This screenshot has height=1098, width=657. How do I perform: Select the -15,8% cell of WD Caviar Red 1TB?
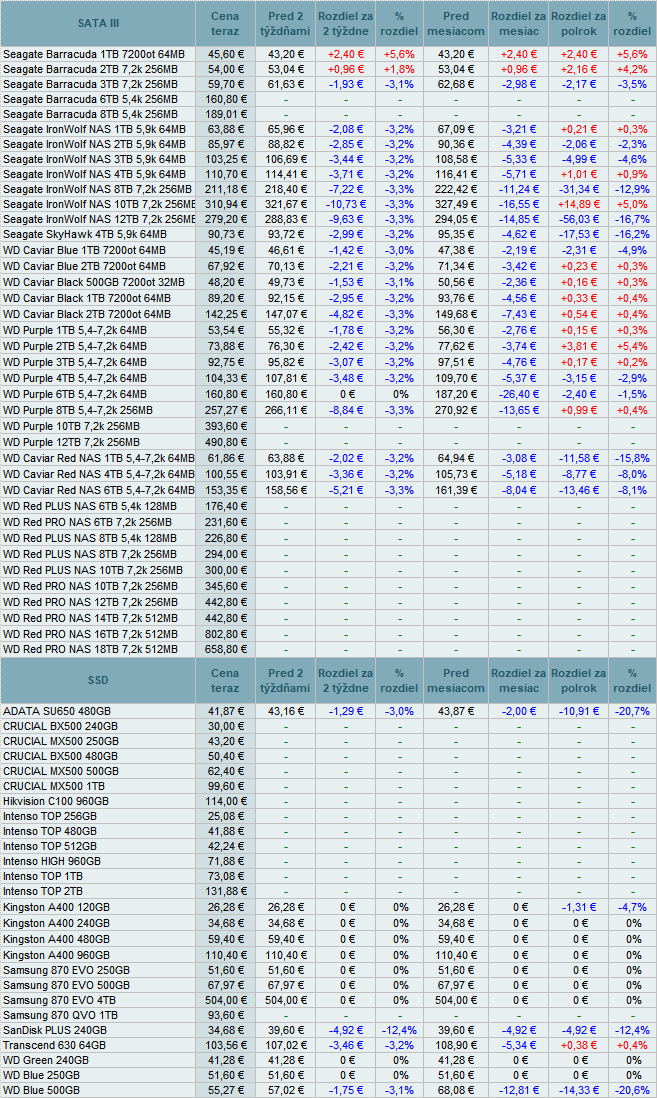(x=632, y=459)
